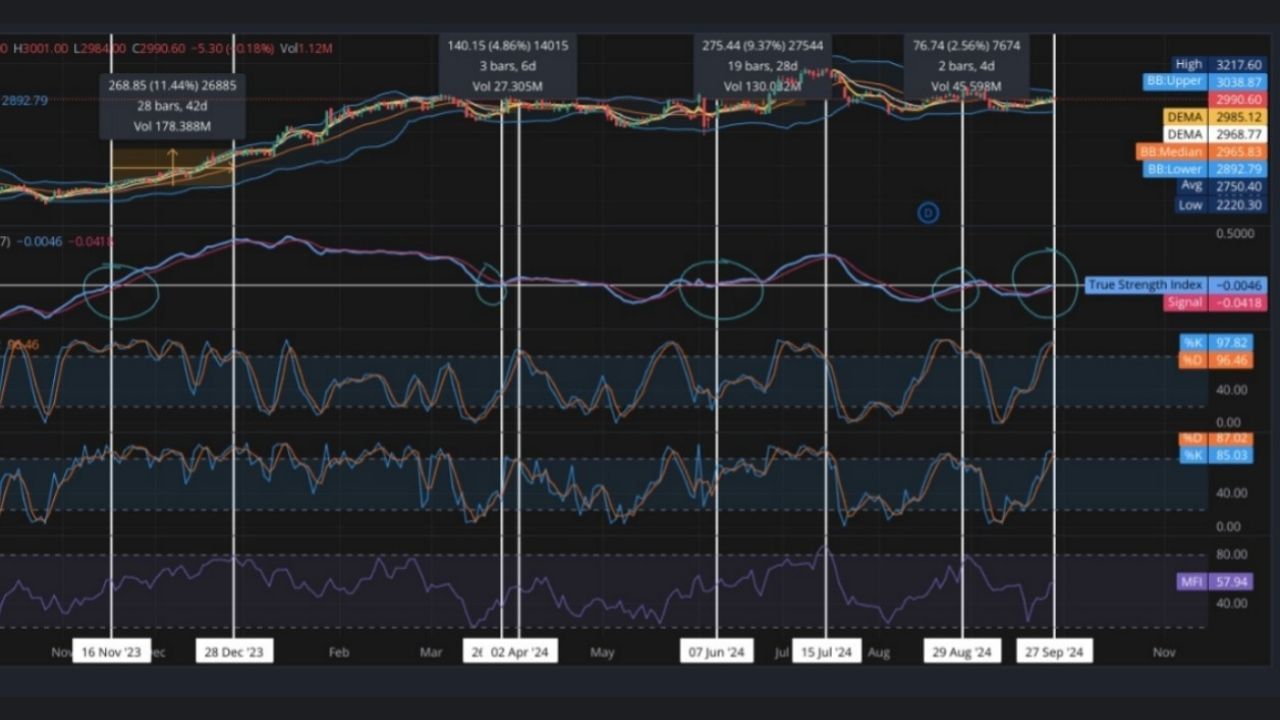Click the red 2990.60 last price label
This screenshot has width=1280, height=720.
pyautogui.click(x=1237, y=100)
